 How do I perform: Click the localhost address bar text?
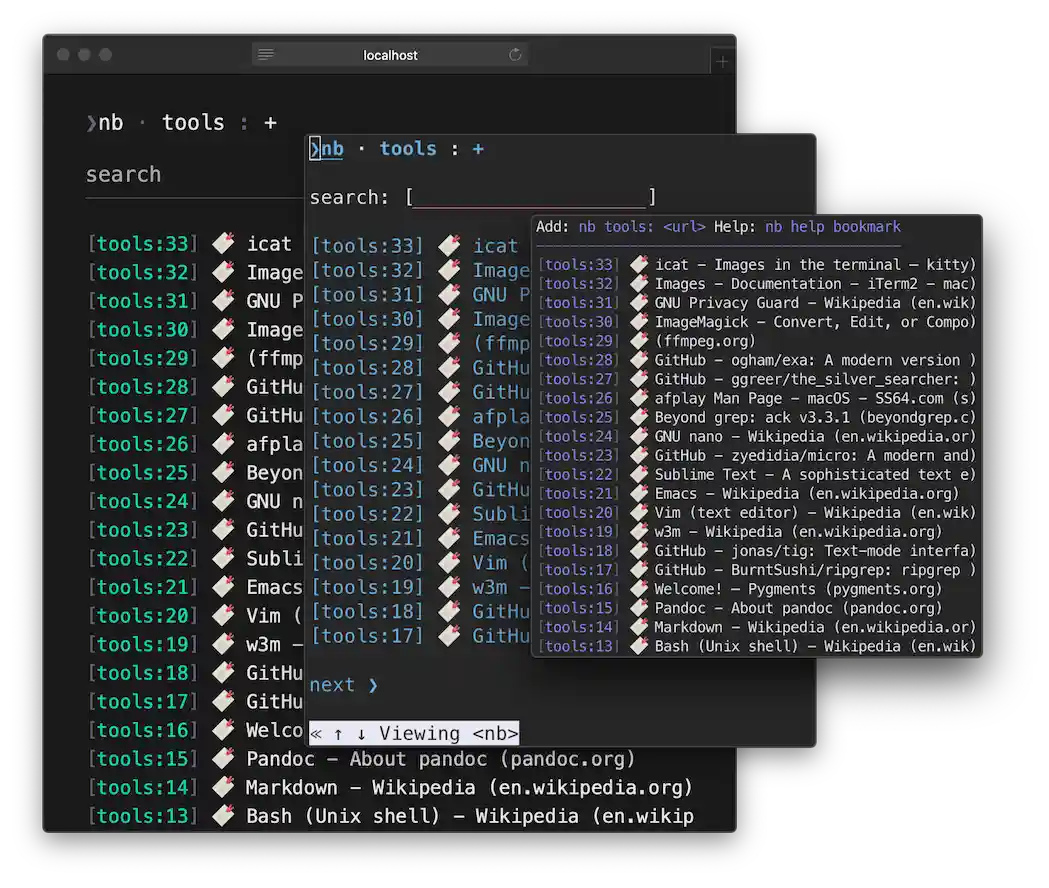pyautogui.click(x=390, y=55)
